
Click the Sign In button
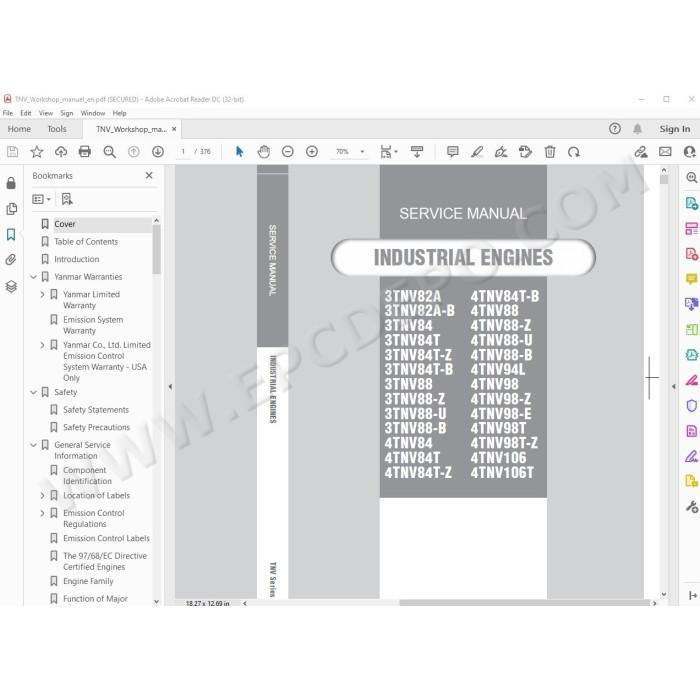675,129
